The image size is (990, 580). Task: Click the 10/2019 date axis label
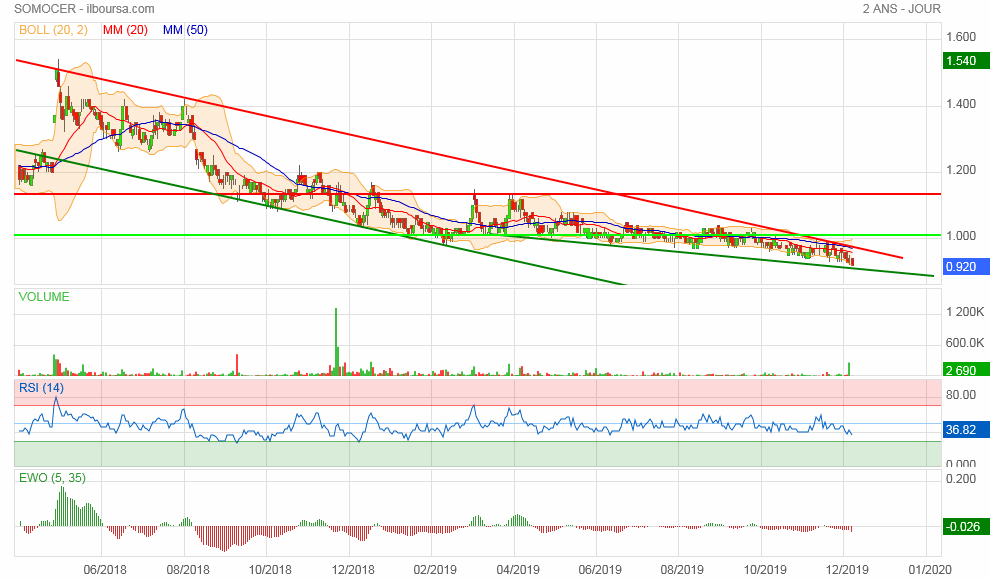pyautogui.click(x=765, y=570)
